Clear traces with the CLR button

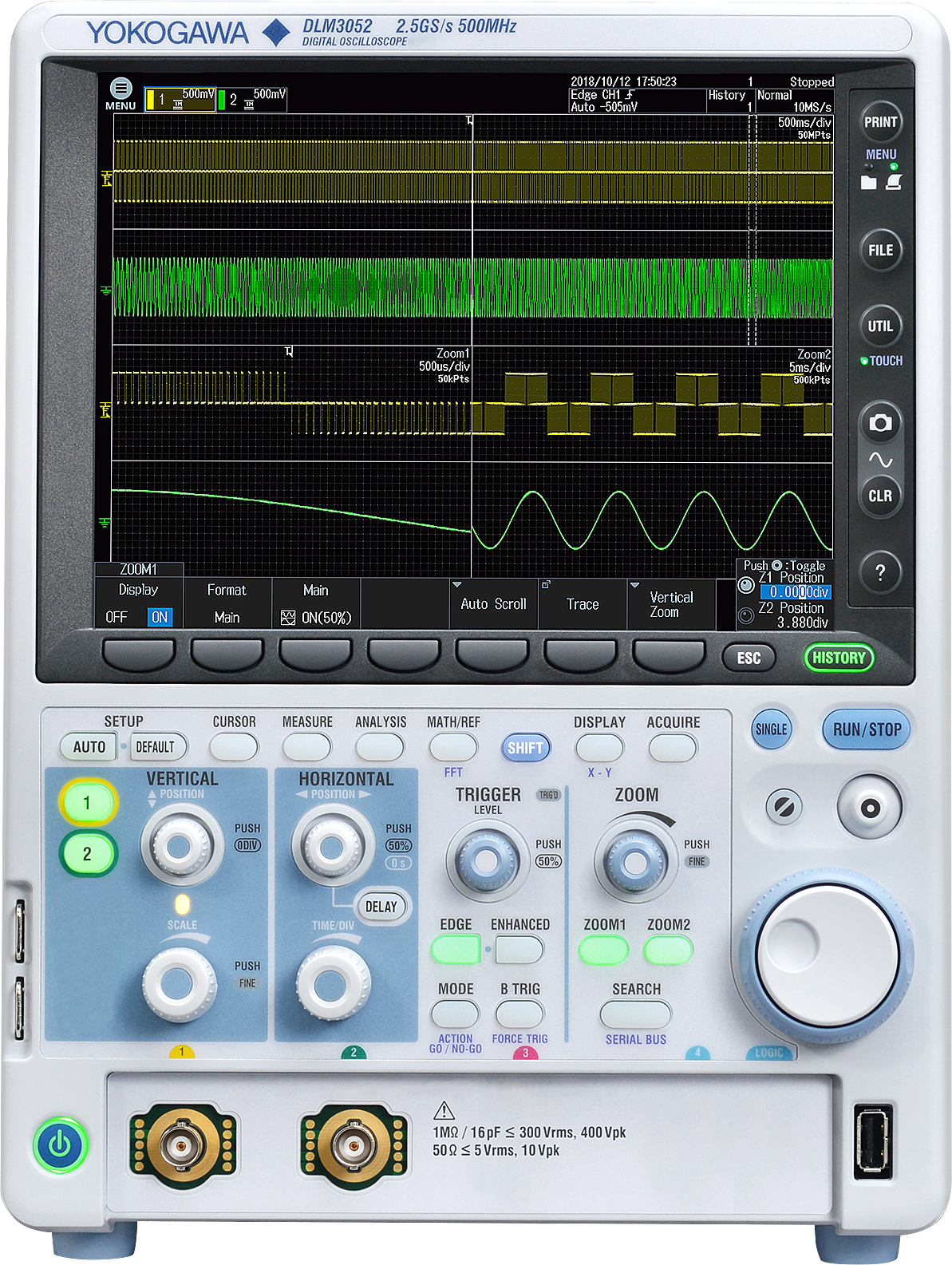pos(880,496)
